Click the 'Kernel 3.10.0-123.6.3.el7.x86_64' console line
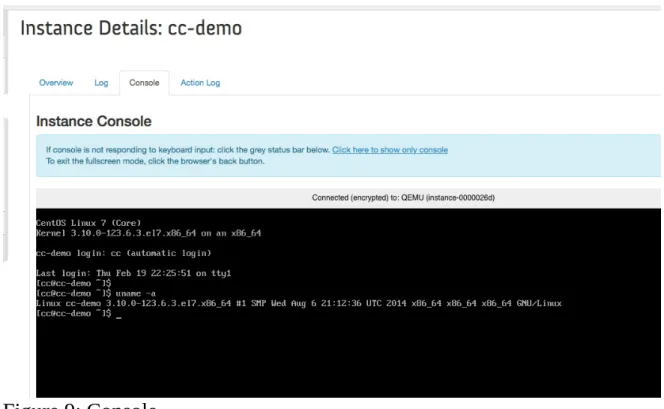The height and width of the screenshot is (409, 664). click(149, 233)
